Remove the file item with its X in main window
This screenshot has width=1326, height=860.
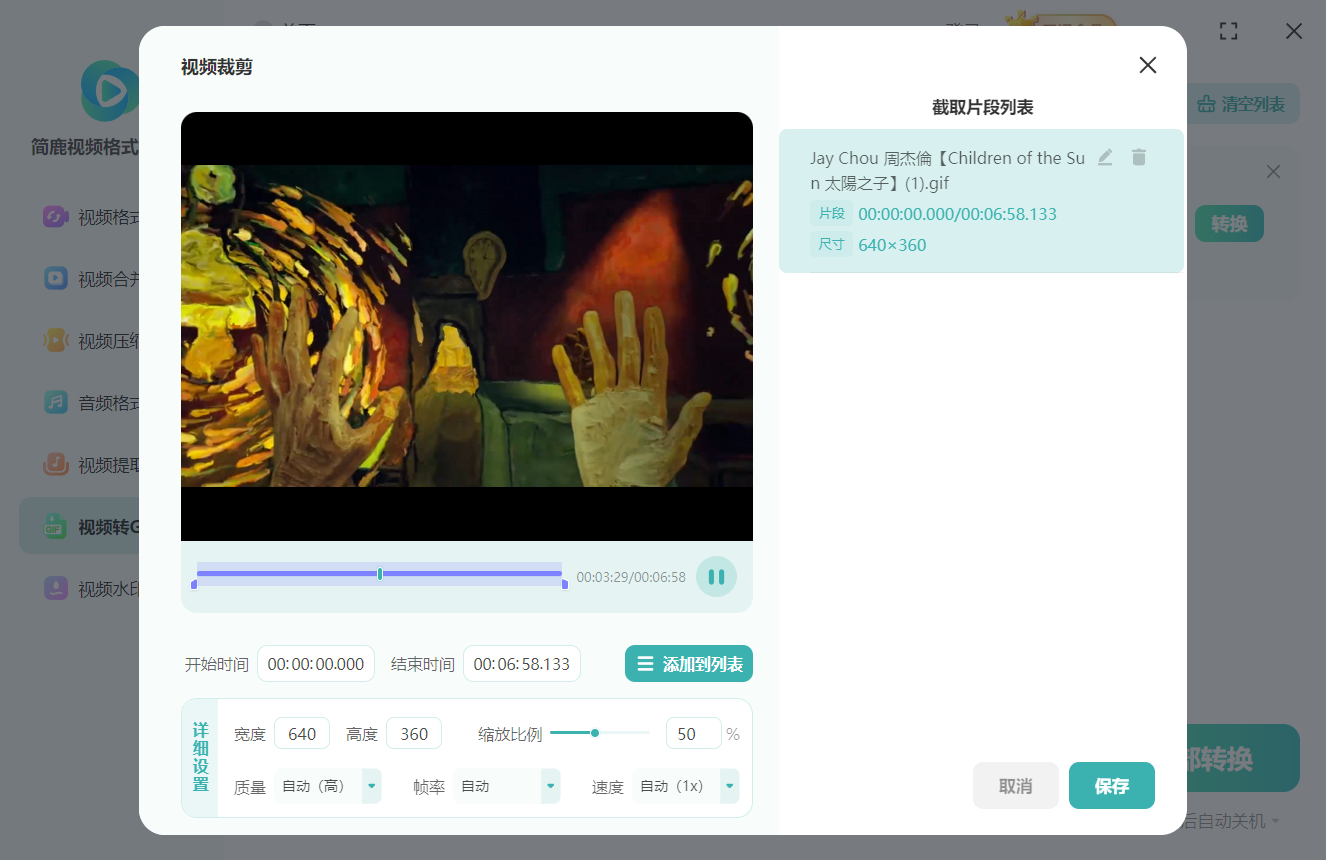coord(1273,172)
